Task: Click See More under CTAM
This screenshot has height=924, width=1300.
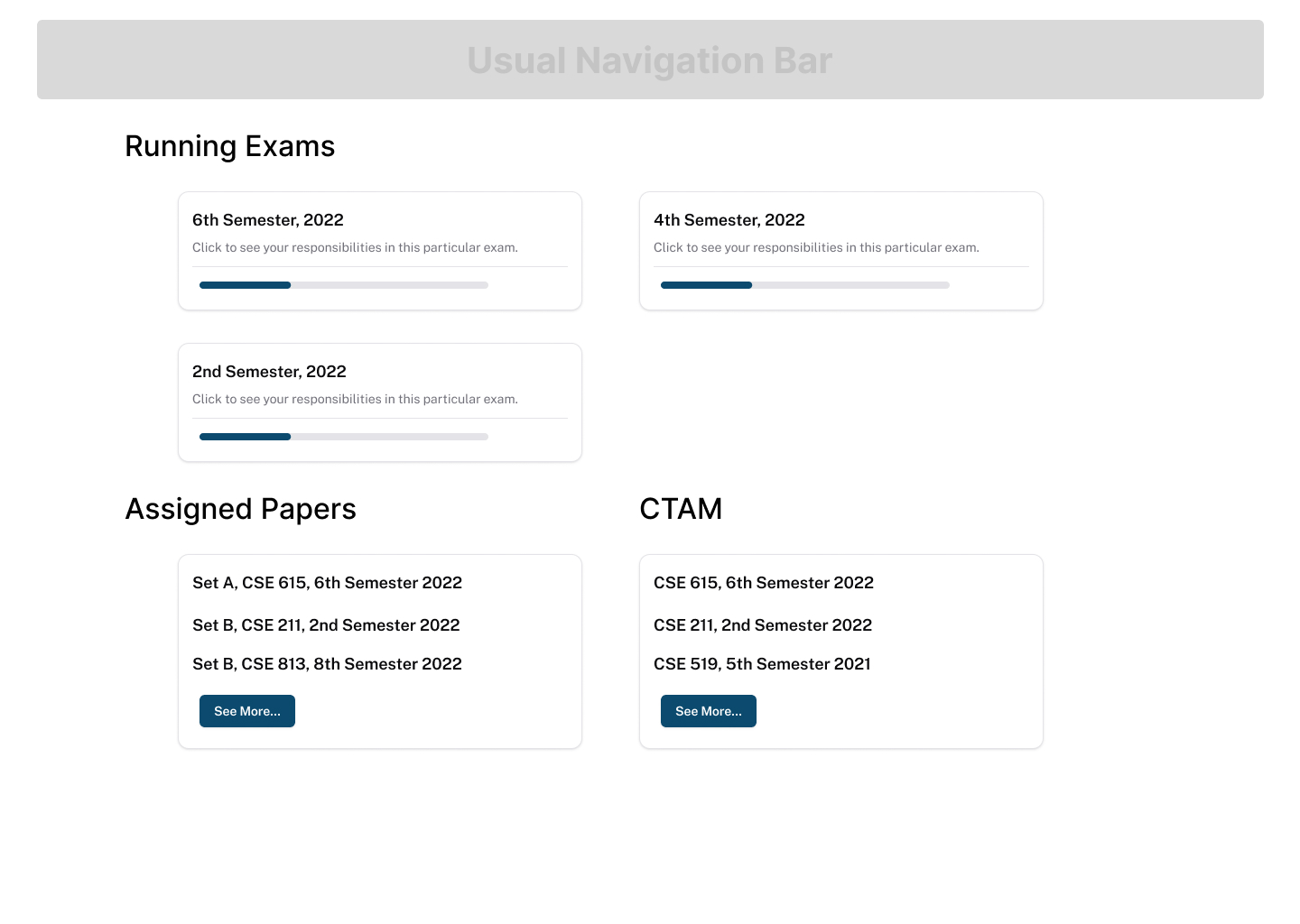Action: pyautogui.click(x=708, y=711)
